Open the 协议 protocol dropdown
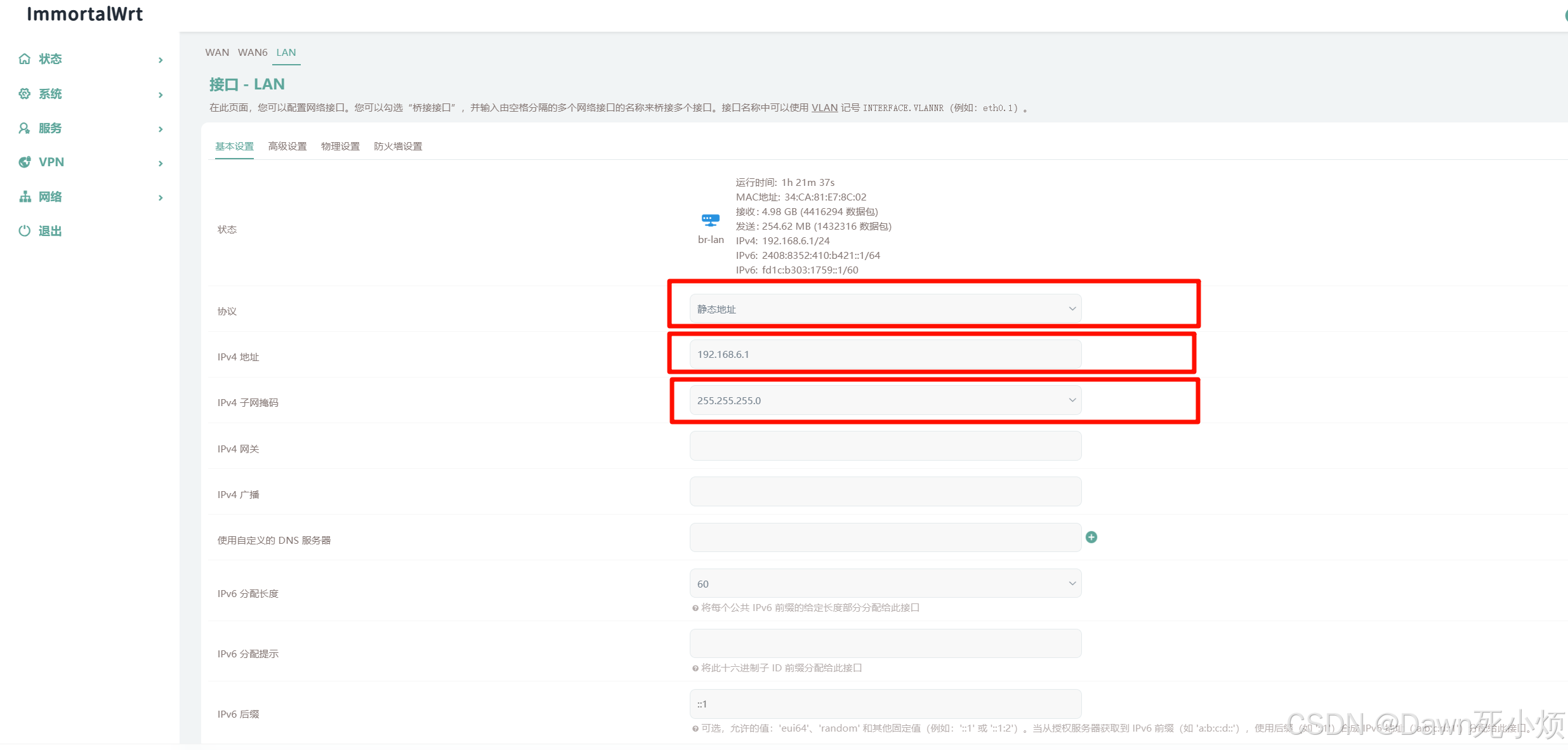This screenshot has width=1568, height=750. (x=885, y=309)
